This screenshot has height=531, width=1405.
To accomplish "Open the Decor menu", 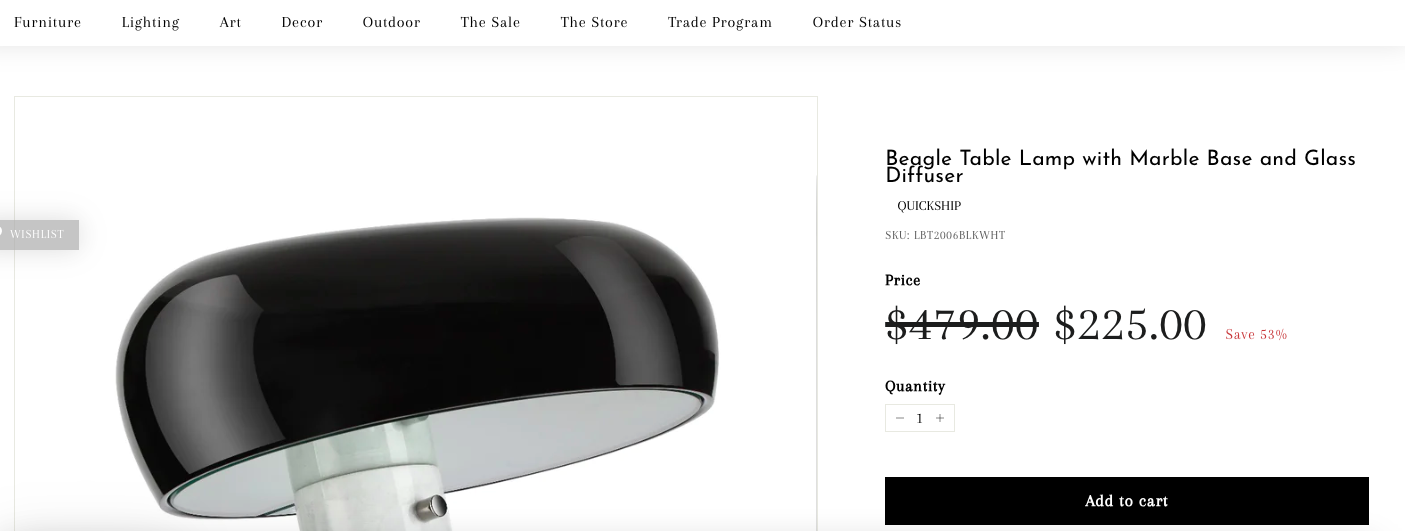I will point(302,22).
